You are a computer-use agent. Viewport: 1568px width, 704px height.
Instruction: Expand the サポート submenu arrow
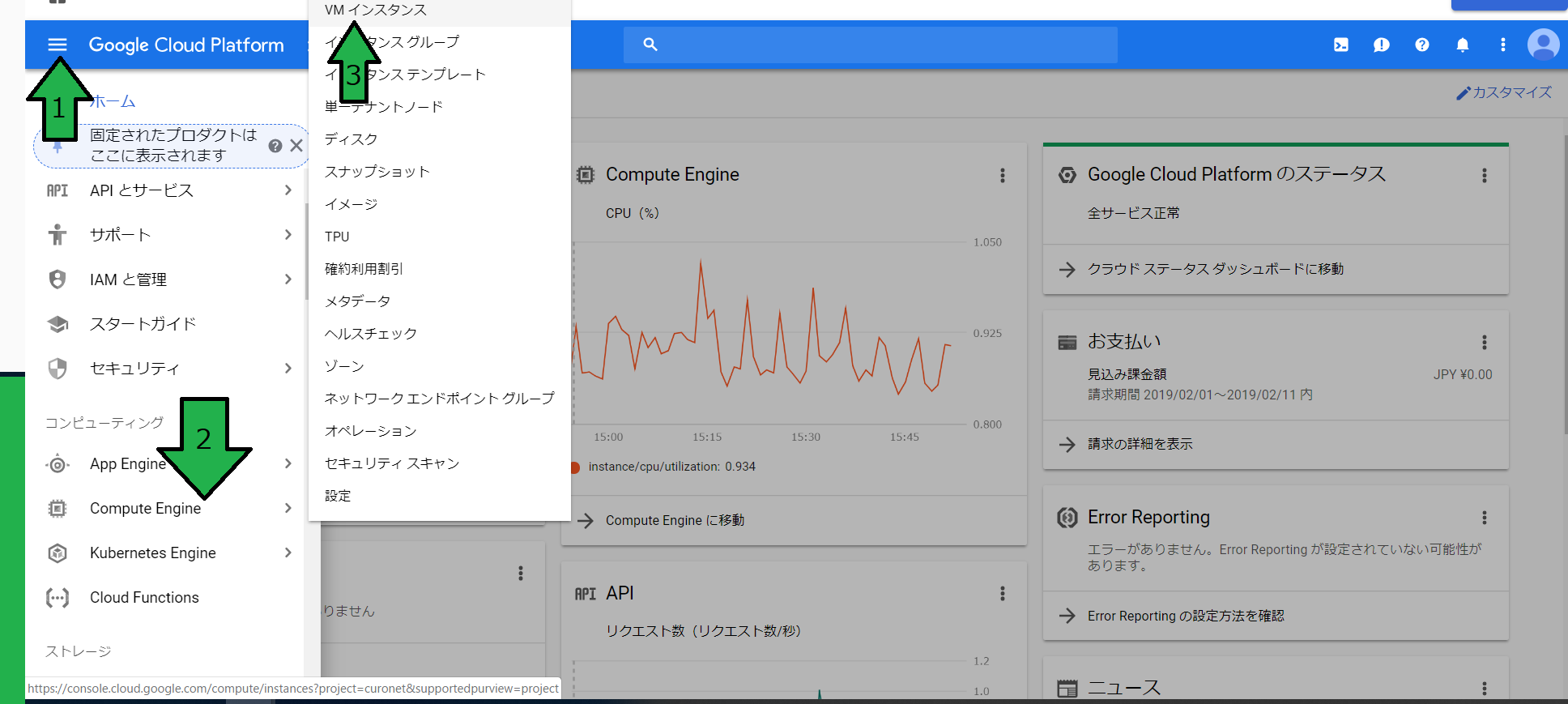288,234
